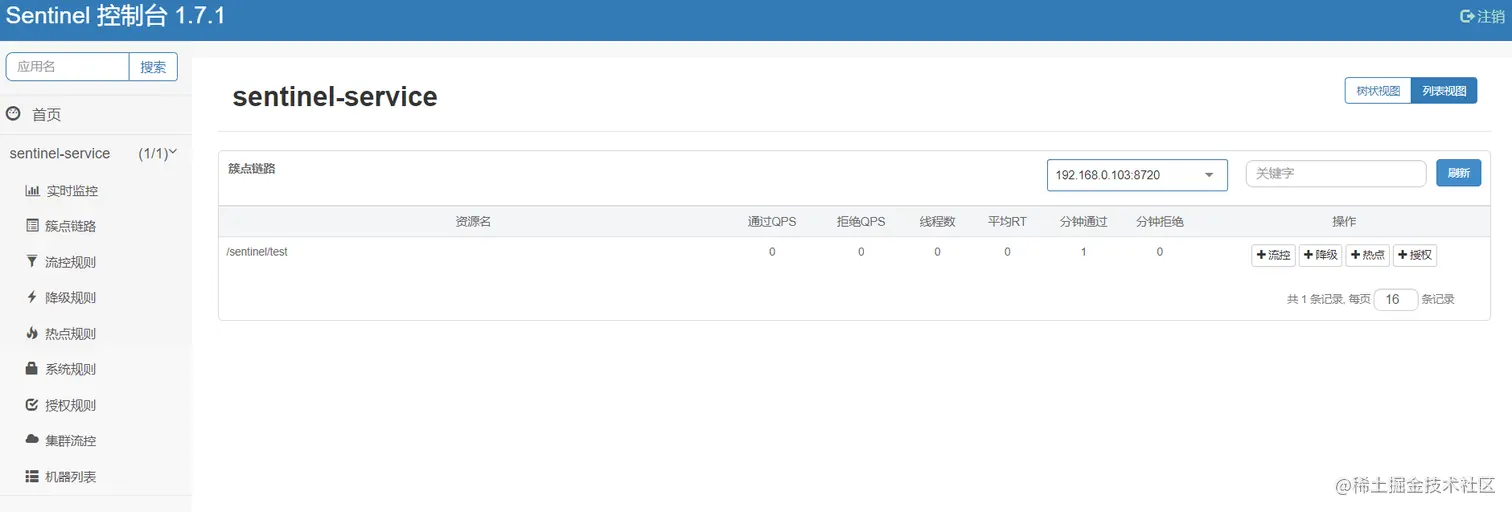Open 降级规则 menu item

click(x=70, y=298)
